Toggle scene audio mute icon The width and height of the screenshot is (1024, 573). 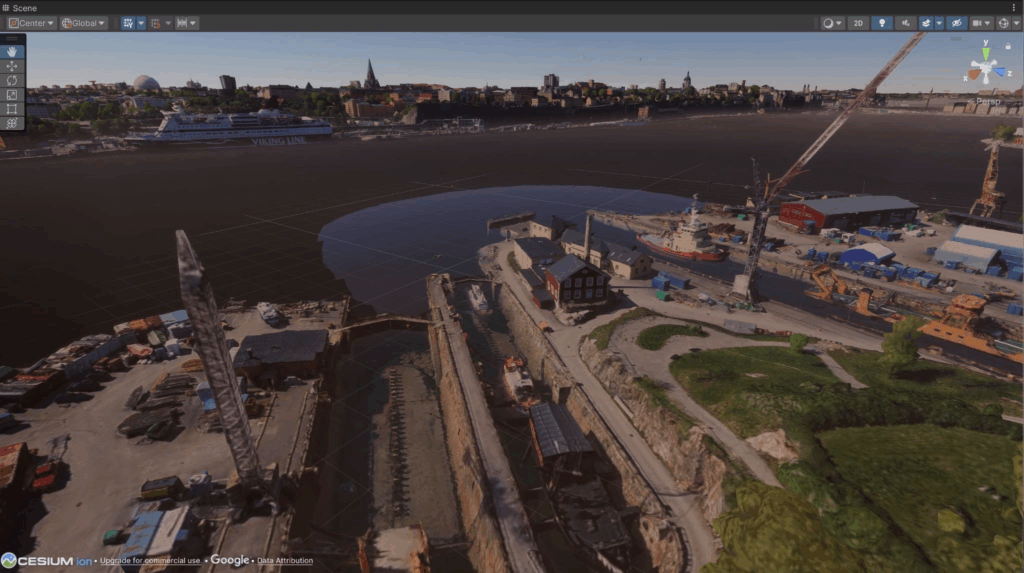(906, 23)
